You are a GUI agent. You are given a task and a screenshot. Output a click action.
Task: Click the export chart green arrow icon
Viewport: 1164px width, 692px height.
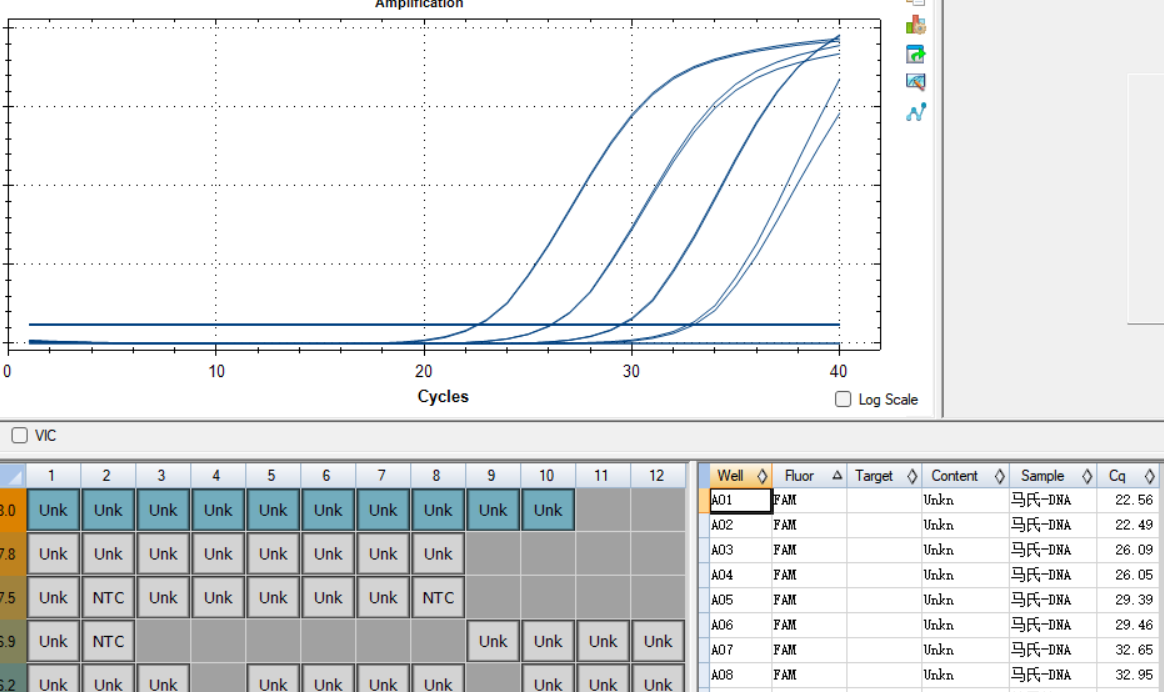(x=915, y=53)
